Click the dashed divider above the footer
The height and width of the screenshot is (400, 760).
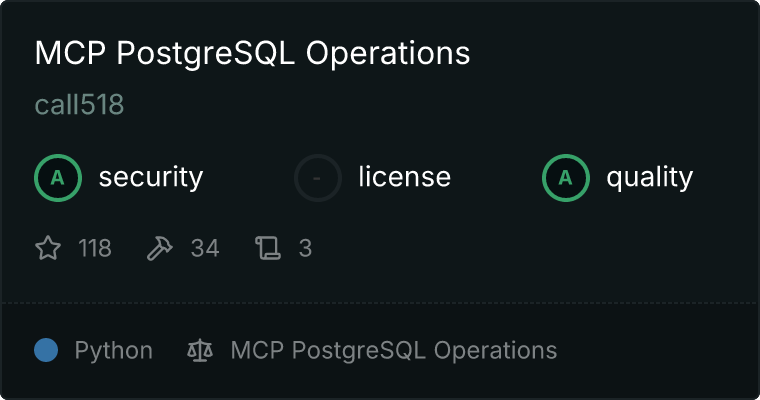(x=380, y=302)
